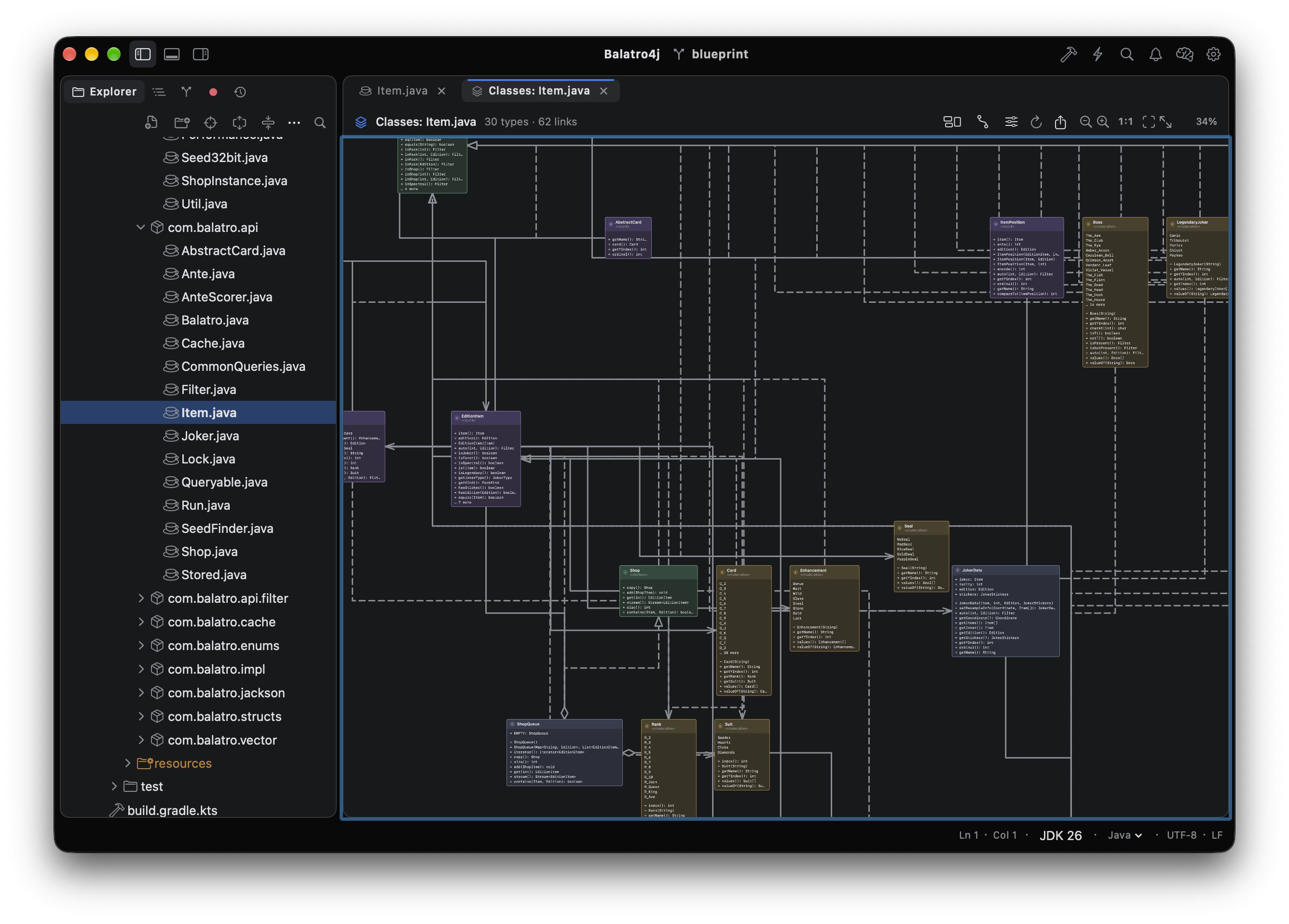Expand diagram to full view arrows icon
The height and width of the screenshot is (924, 1289).
click(x=1166, y=122)
